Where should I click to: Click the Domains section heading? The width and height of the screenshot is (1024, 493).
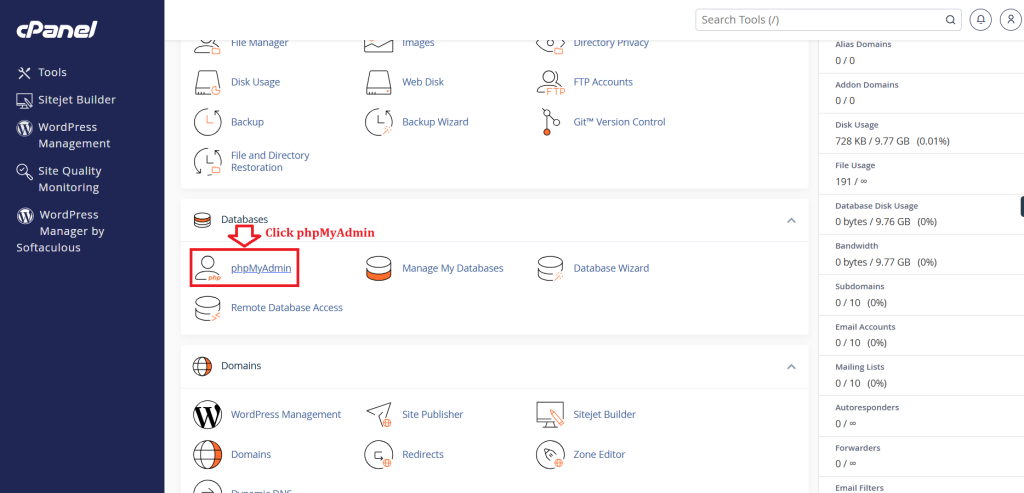point(241,366)
